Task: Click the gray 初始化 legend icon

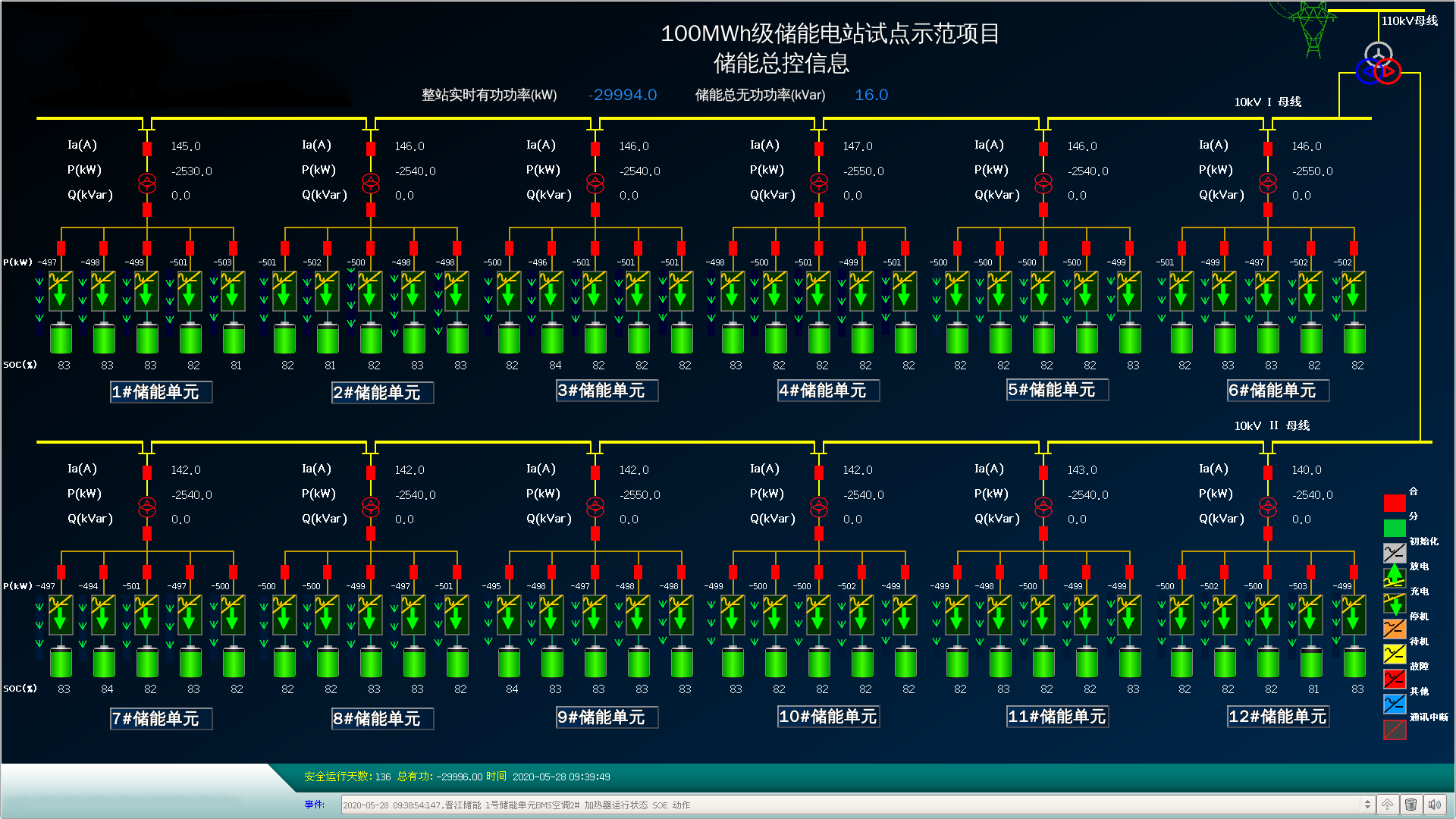Action: click(1394, 552)
